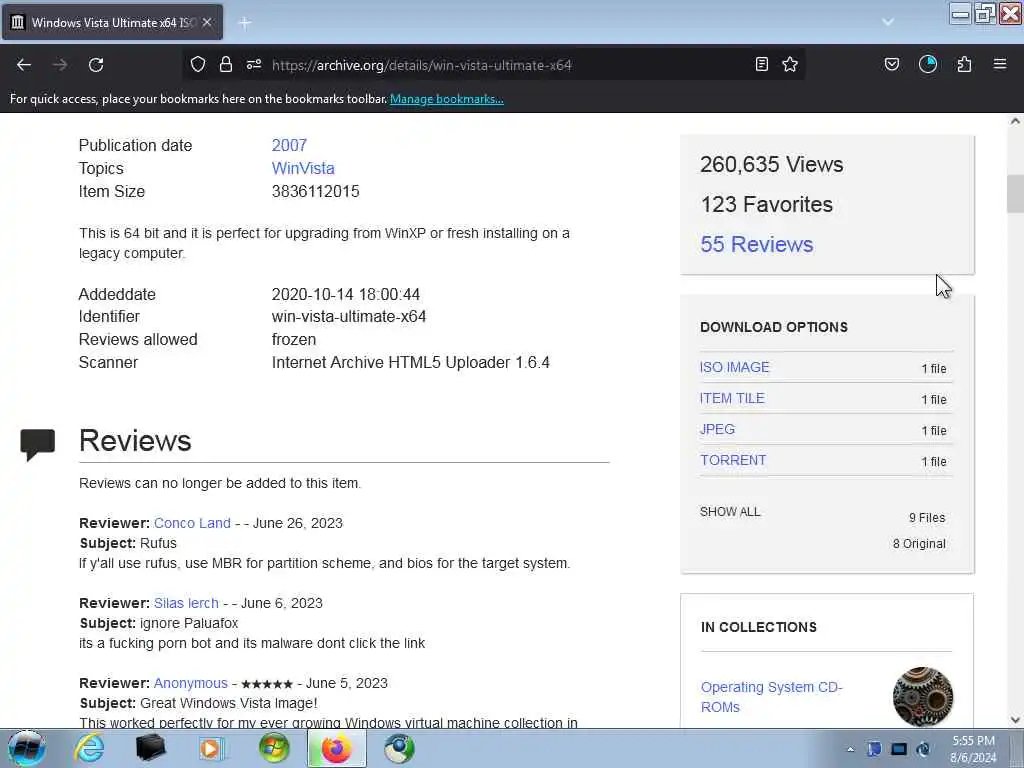Screen dimensions: 1024x768
Task: Open Firefox account profile icon
Action: point(928,64)
